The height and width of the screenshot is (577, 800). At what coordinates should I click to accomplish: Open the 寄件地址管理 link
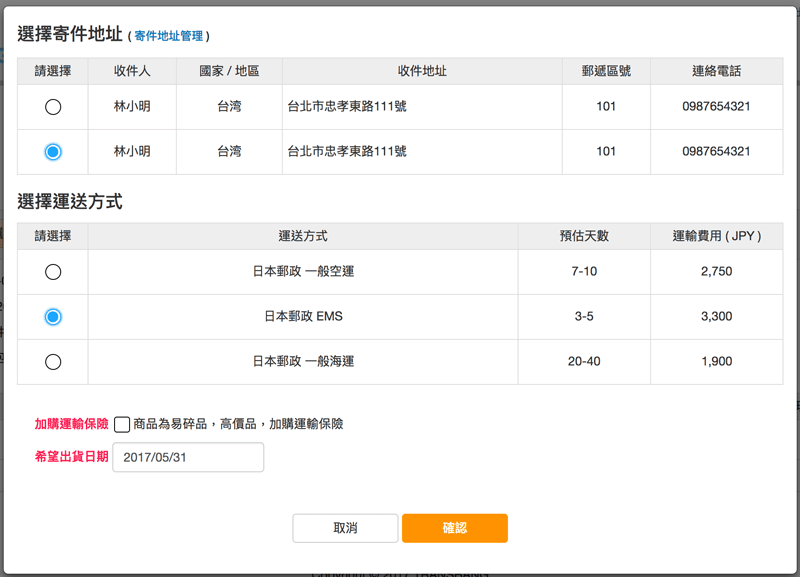click(168, 36)
